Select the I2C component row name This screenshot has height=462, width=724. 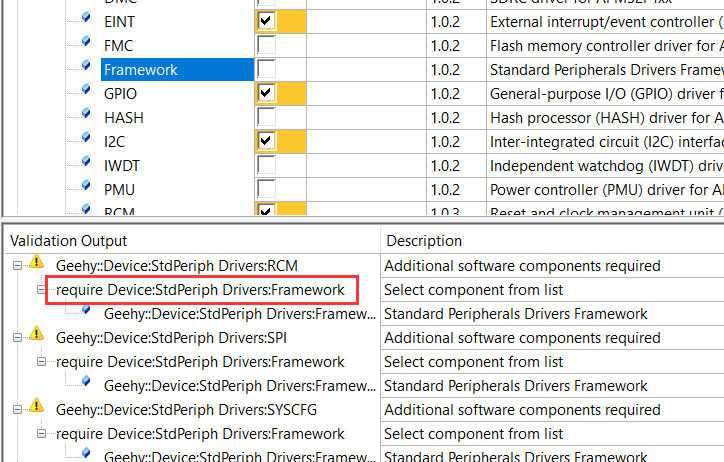tap(115, 142)
